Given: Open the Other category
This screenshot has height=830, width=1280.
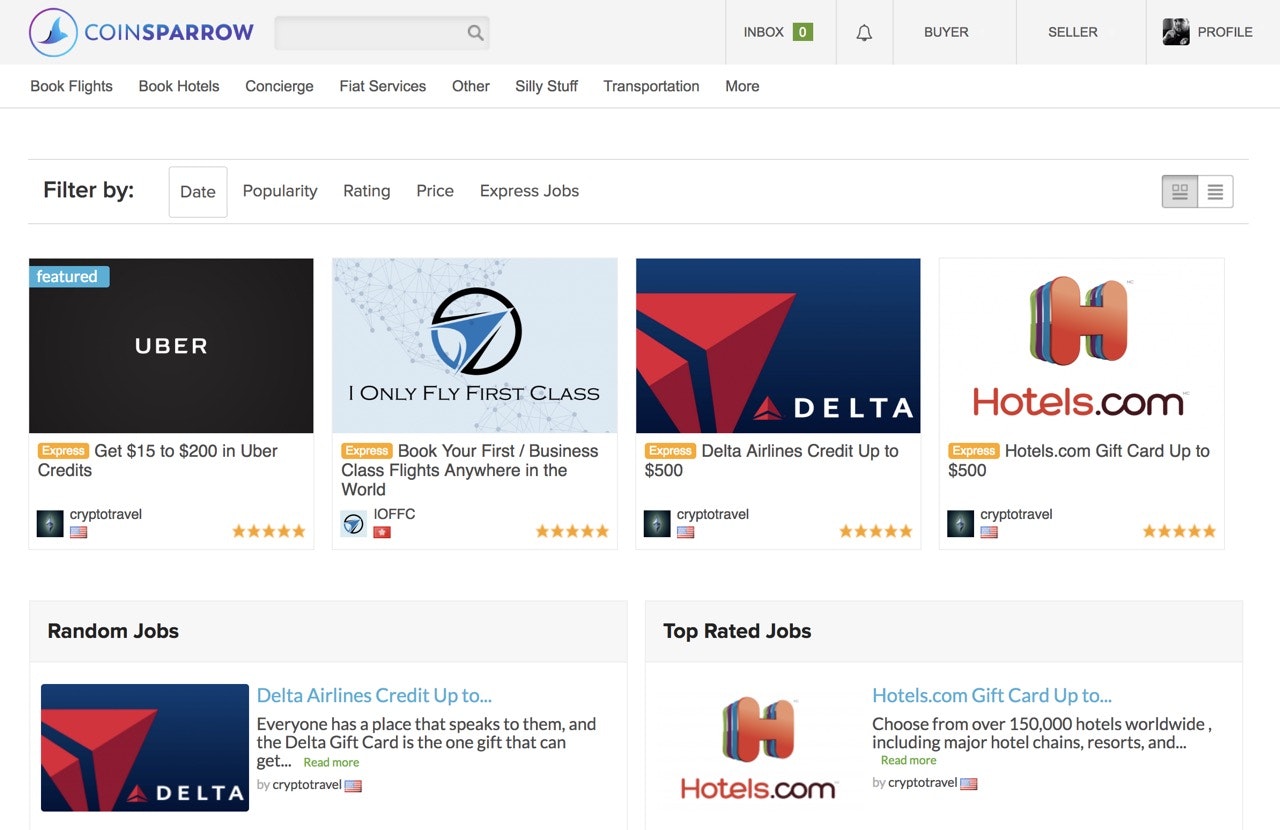Looking at the screenshot, I should pyautogui.click(x=471, y=86).
